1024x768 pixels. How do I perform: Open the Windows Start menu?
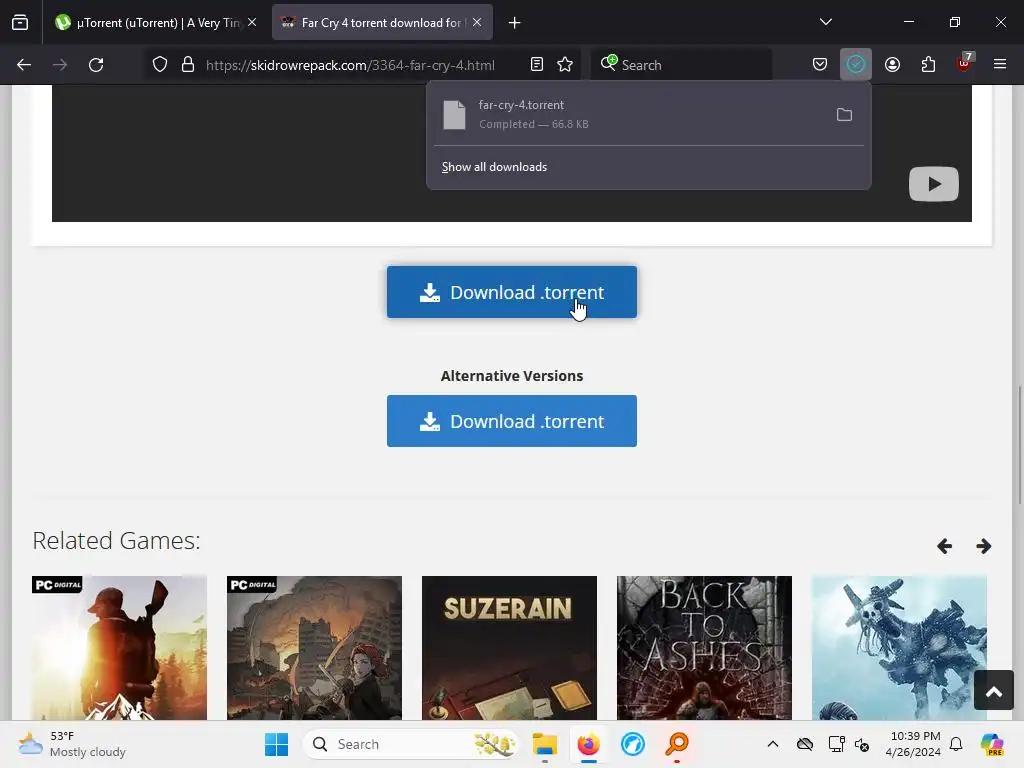coord(276,744)
